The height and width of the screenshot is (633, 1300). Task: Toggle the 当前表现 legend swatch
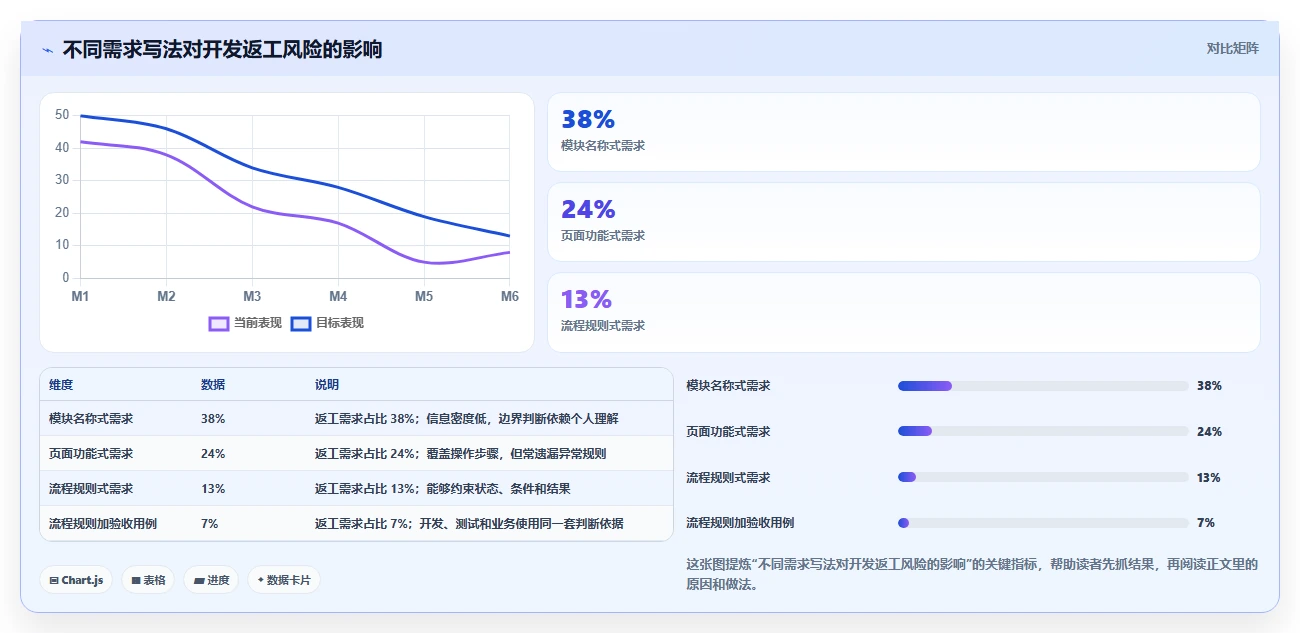click(x=218, y=323)
